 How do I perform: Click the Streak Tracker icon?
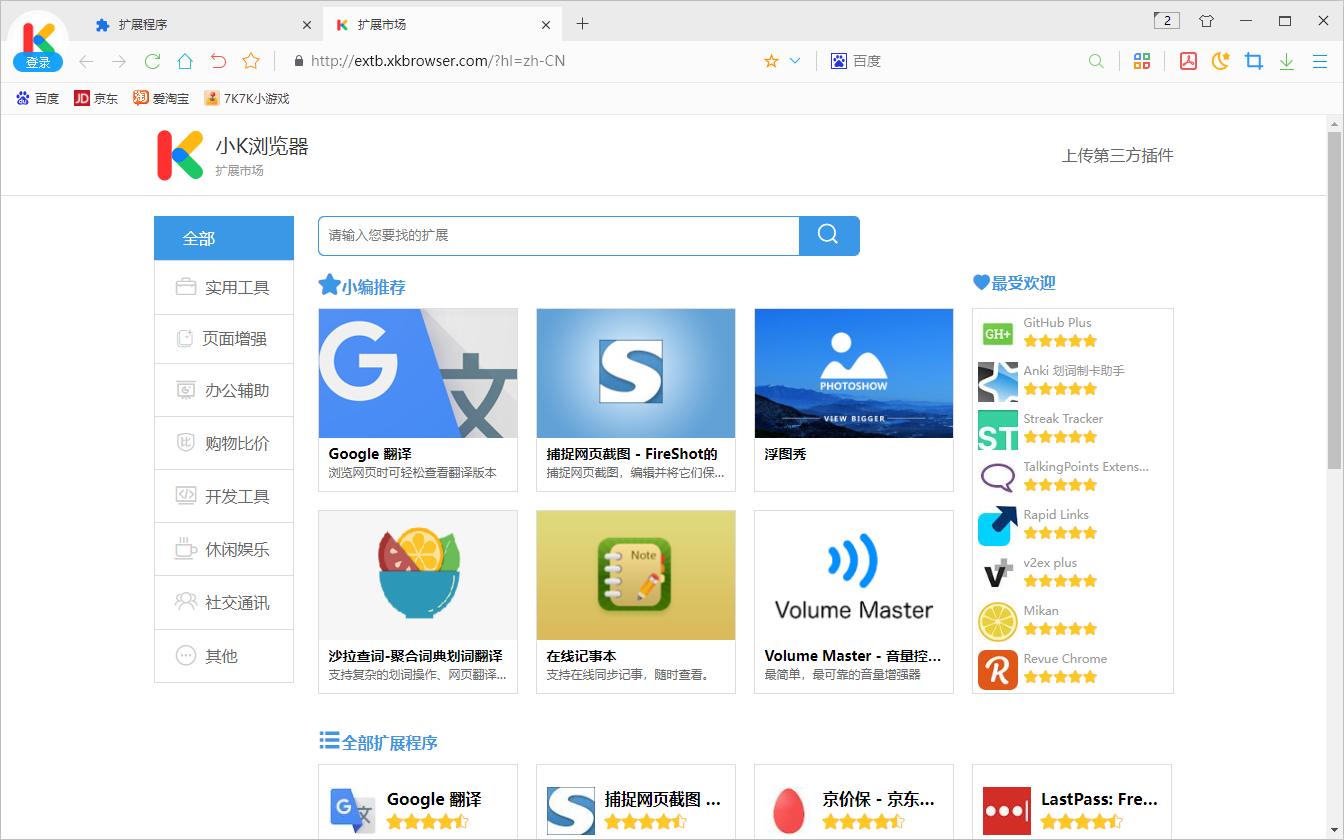(998, 430)
